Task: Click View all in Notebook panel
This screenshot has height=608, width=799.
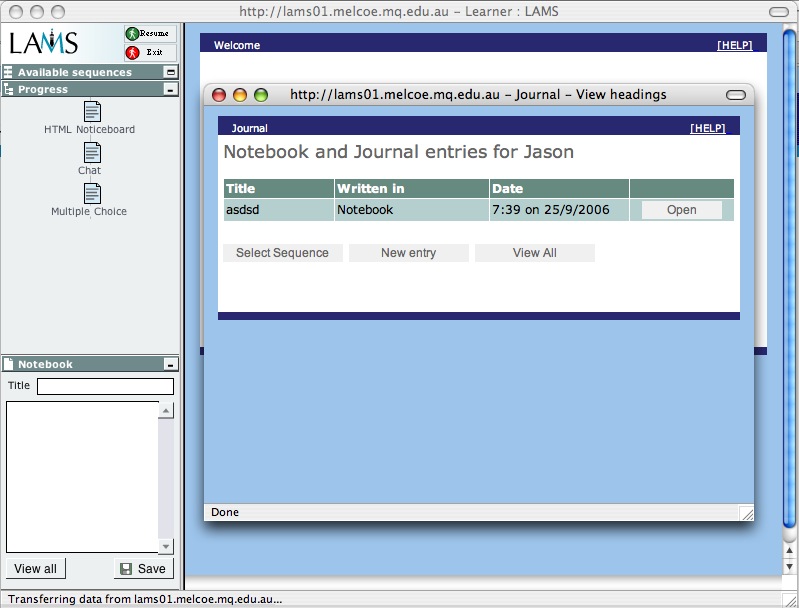Action: tap(36, 569)
